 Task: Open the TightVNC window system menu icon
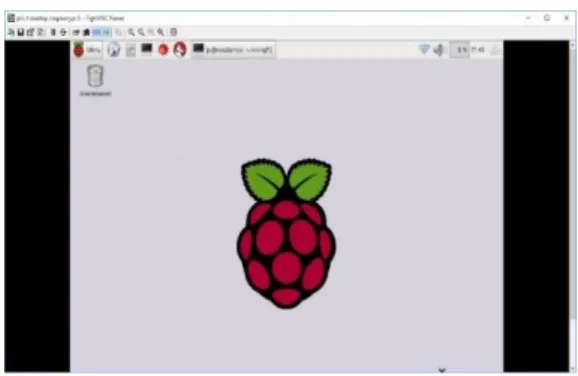point(11,18)
